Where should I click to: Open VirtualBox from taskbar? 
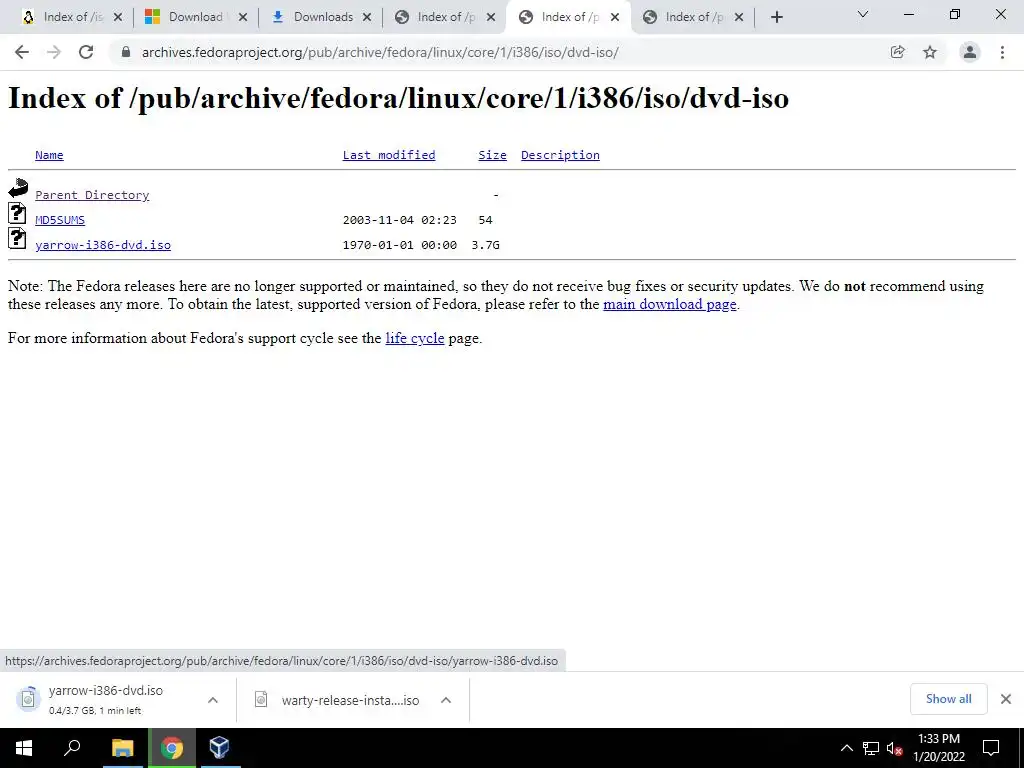(x=219, y=748)
